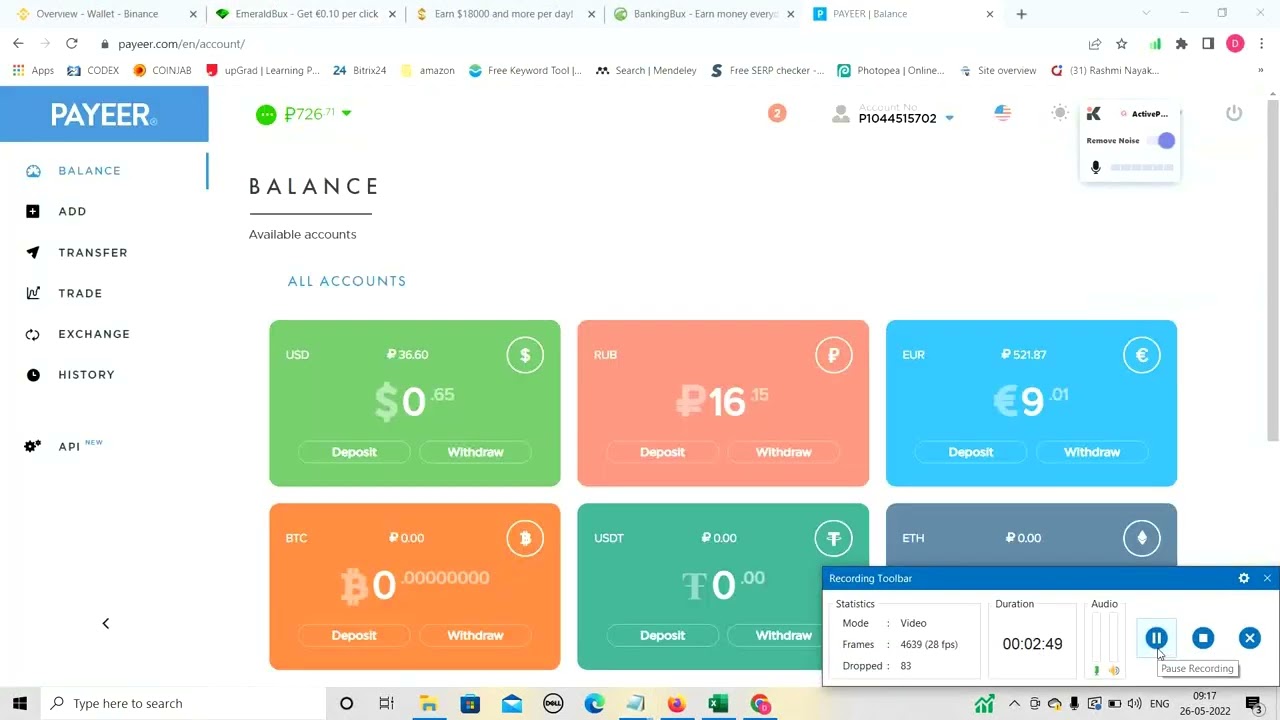Switch to the BankingBux browser tab
This screenshot has width=1280, height=720.
705,14
